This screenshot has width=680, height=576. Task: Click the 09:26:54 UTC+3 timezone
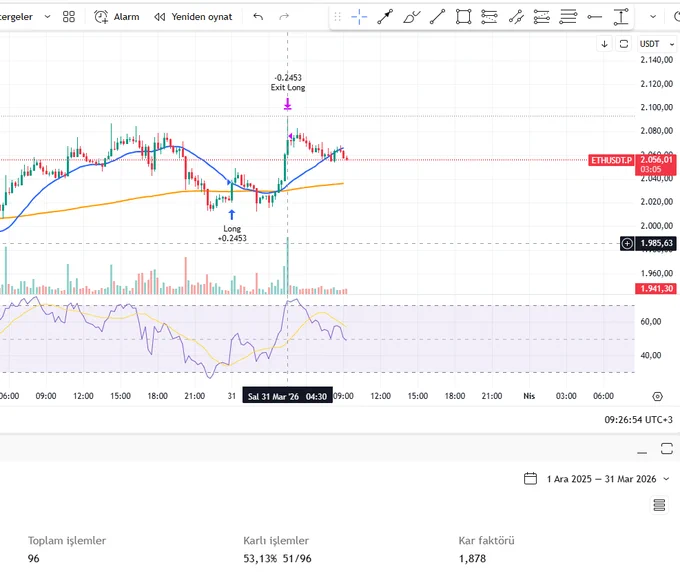coord(638,420)
